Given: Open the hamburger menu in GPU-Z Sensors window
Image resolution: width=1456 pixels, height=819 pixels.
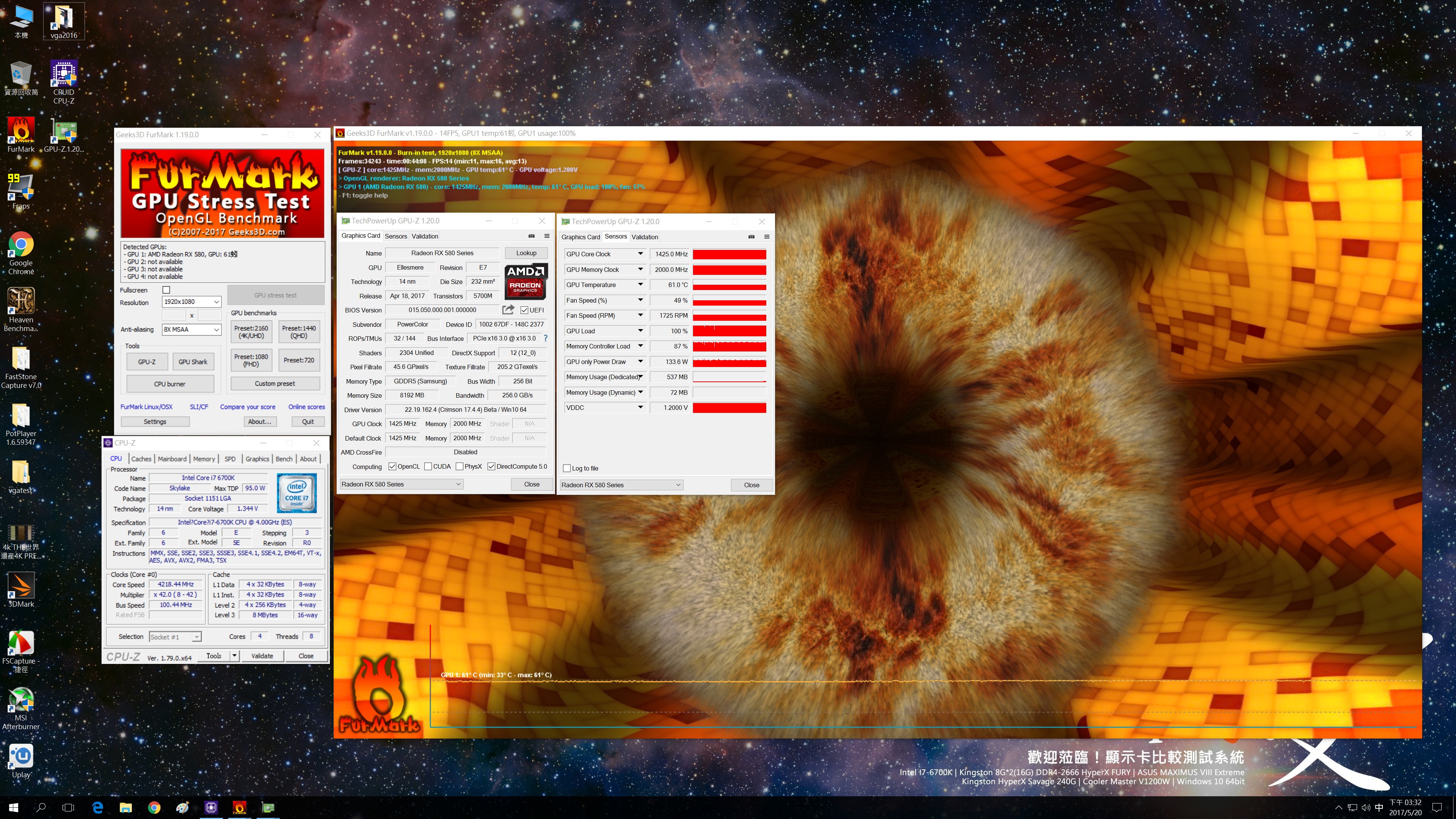Looking at the screenshot, I should tap(766, 237).
